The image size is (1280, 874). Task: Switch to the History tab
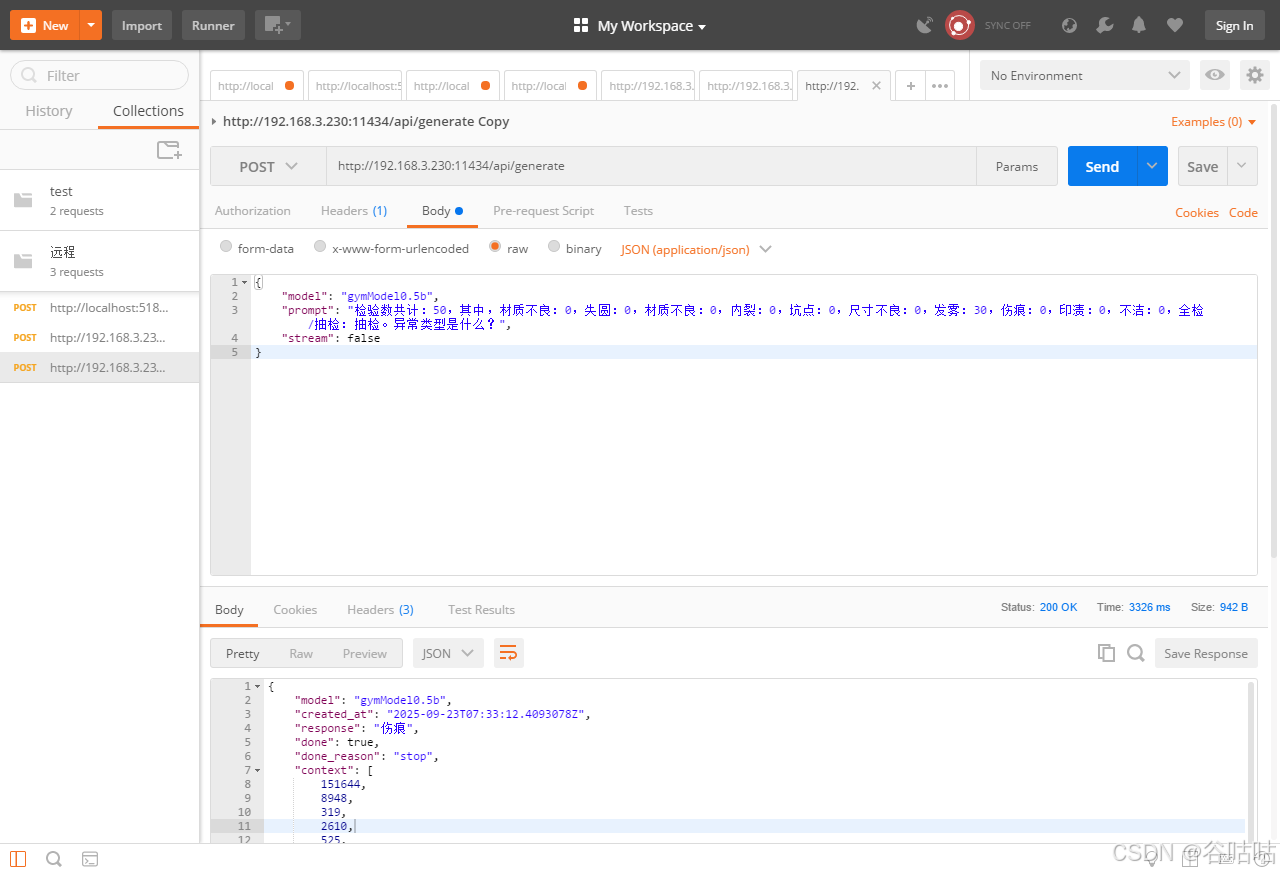(49, 111)
